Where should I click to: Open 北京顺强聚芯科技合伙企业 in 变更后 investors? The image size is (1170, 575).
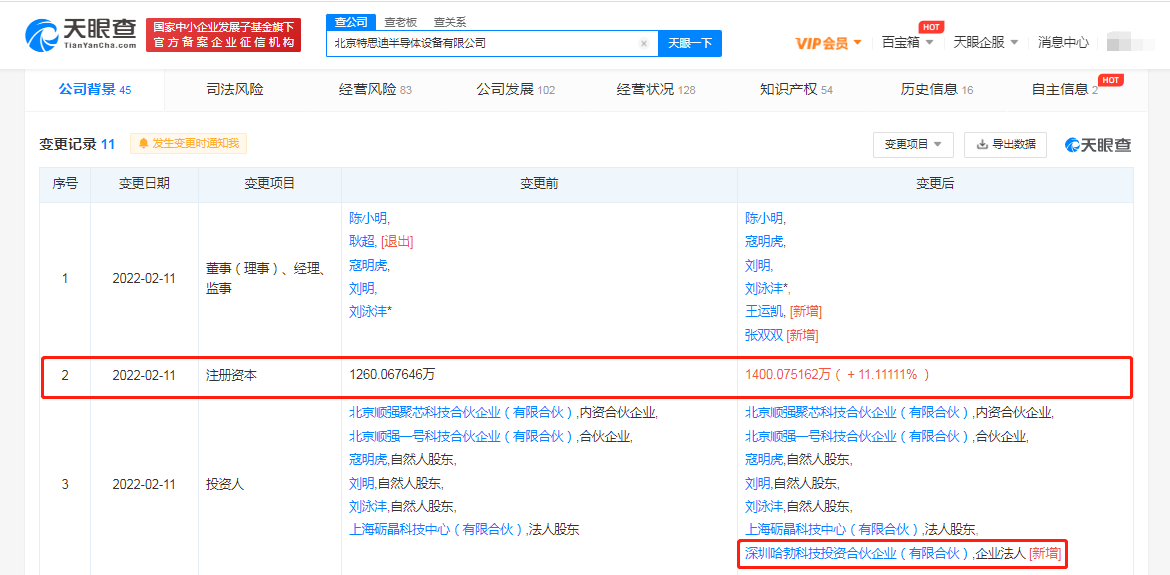[859, 412]
